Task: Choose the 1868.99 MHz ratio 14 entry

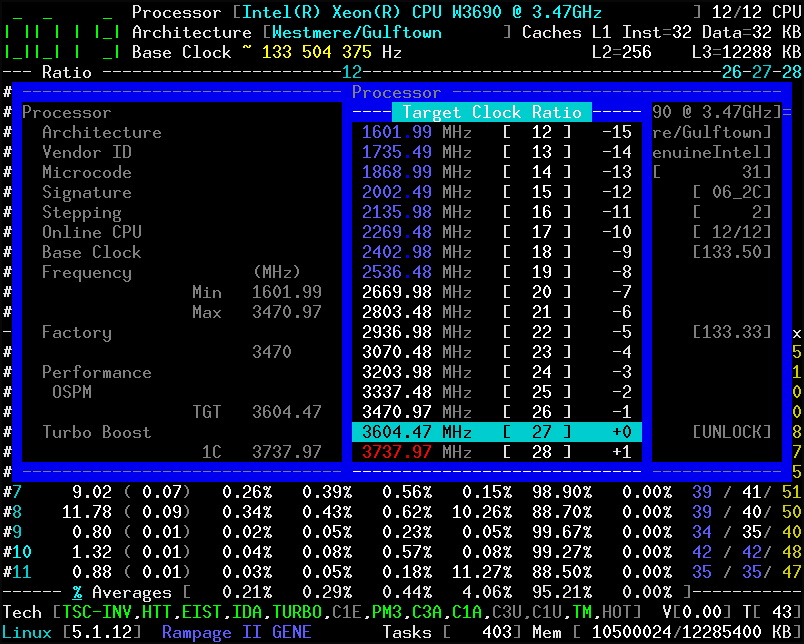Action: (x=496, y=172)
